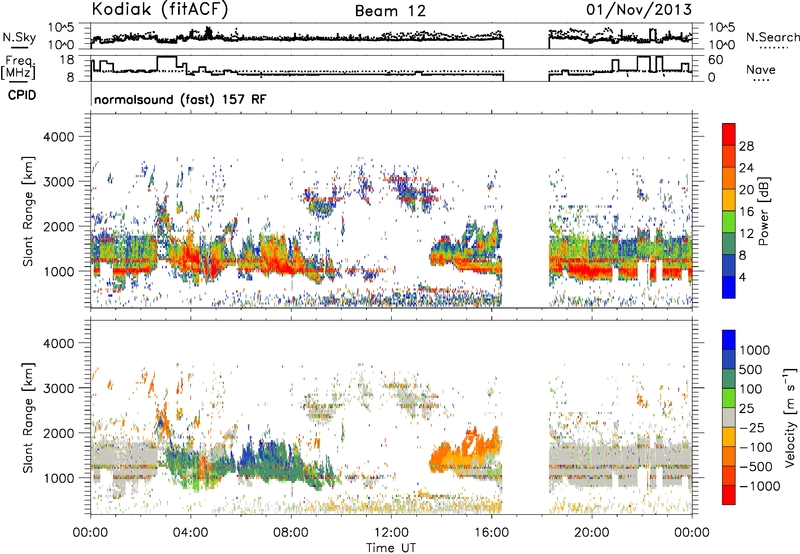
Task: Select the "Time UT" axis title
Action: (391, 548)
